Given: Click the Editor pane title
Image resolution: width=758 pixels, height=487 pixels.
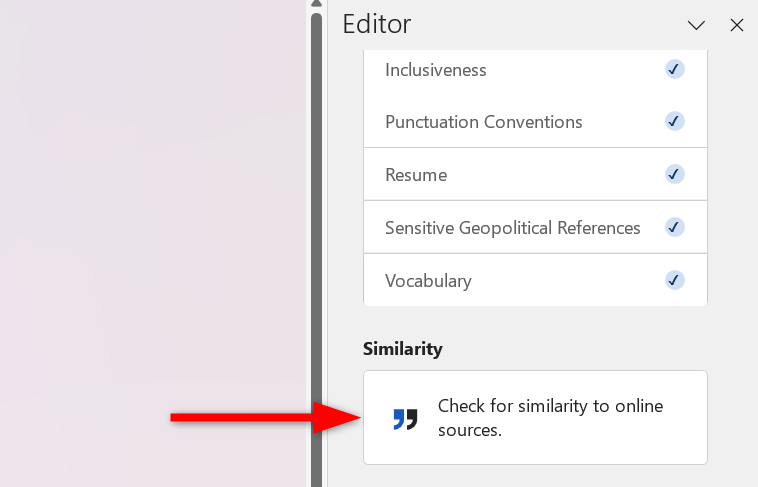Looking at the screenshot, I should tap(377, 25).
